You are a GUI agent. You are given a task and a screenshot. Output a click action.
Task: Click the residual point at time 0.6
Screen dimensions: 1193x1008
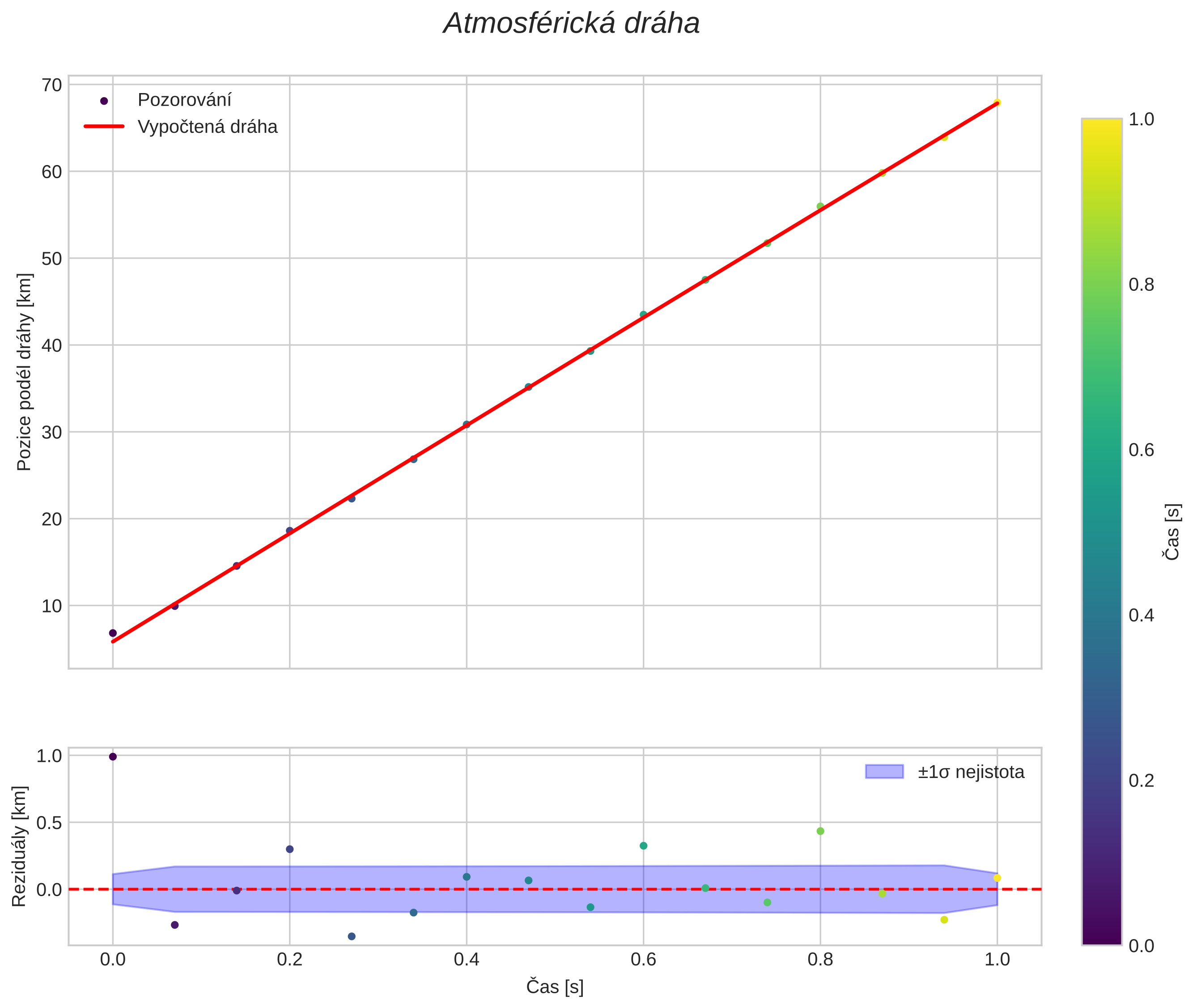coord(643,846)
